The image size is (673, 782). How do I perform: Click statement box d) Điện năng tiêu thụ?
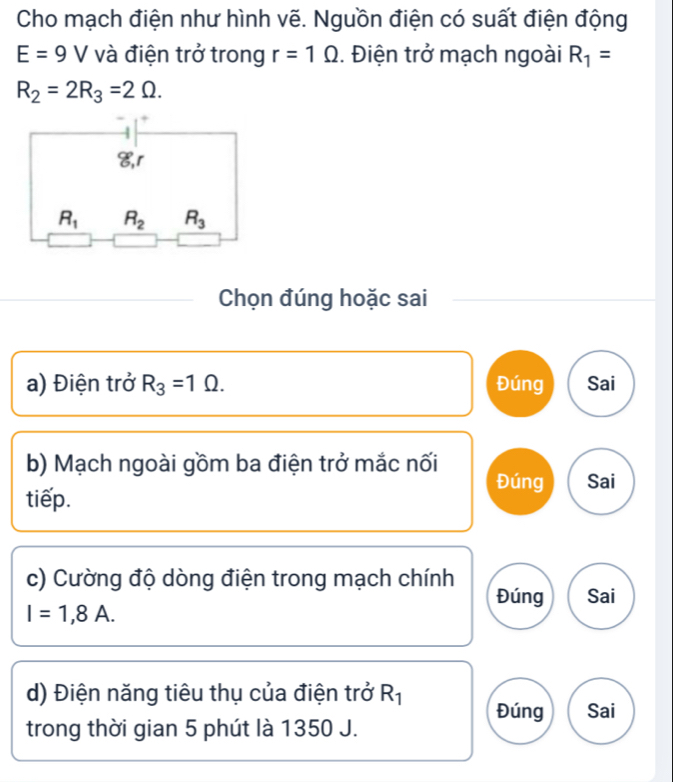(x=241, y=711)
